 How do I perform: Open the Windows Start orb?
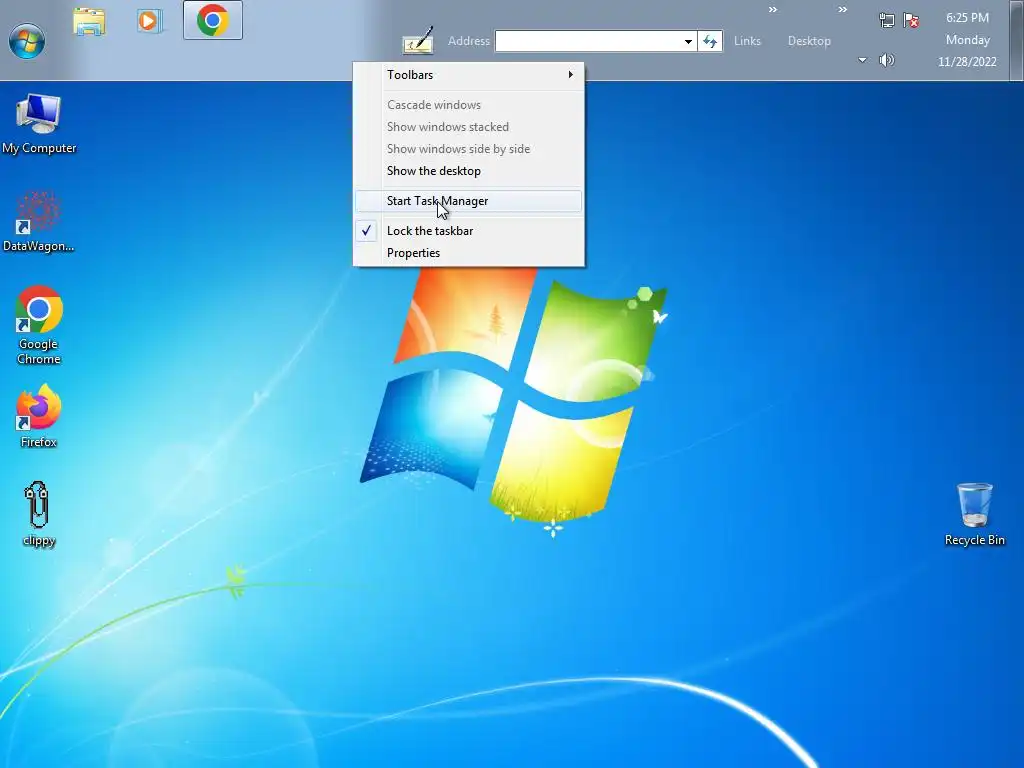[x=27, y=40]
